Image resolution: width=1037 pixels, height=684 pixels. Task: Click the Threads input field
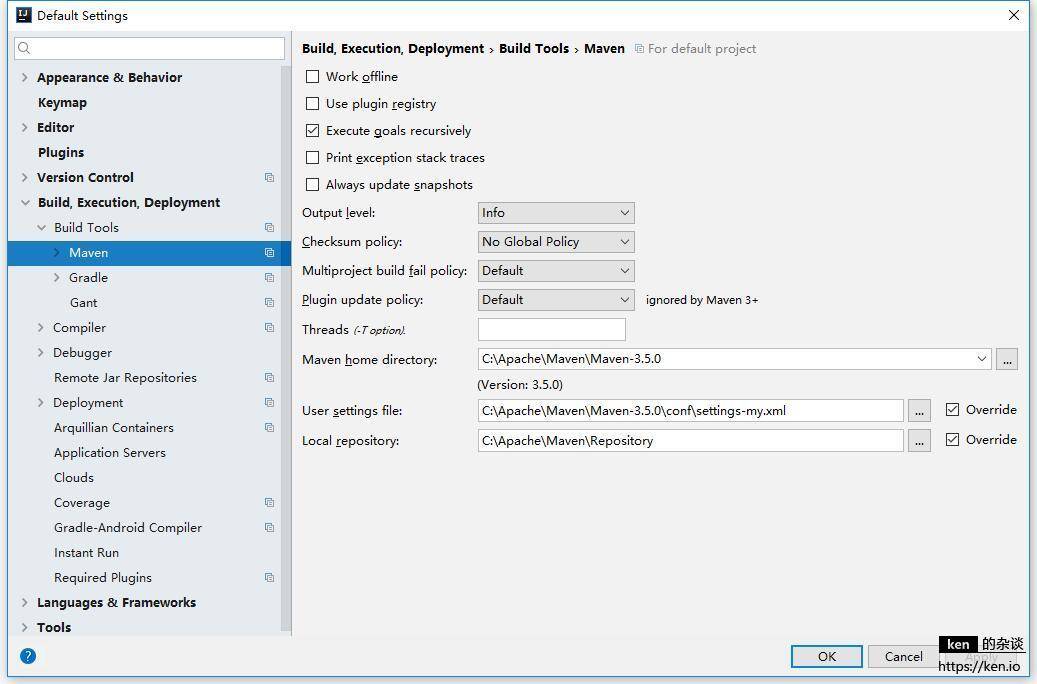click(x=552, y=329)
